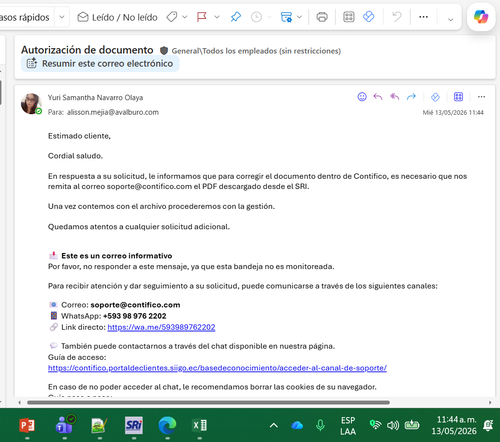Image resolution: width=500 pixels, height=442 pixels.
Task: Open the SRI app in taskbar
Action: click(134, 425)
